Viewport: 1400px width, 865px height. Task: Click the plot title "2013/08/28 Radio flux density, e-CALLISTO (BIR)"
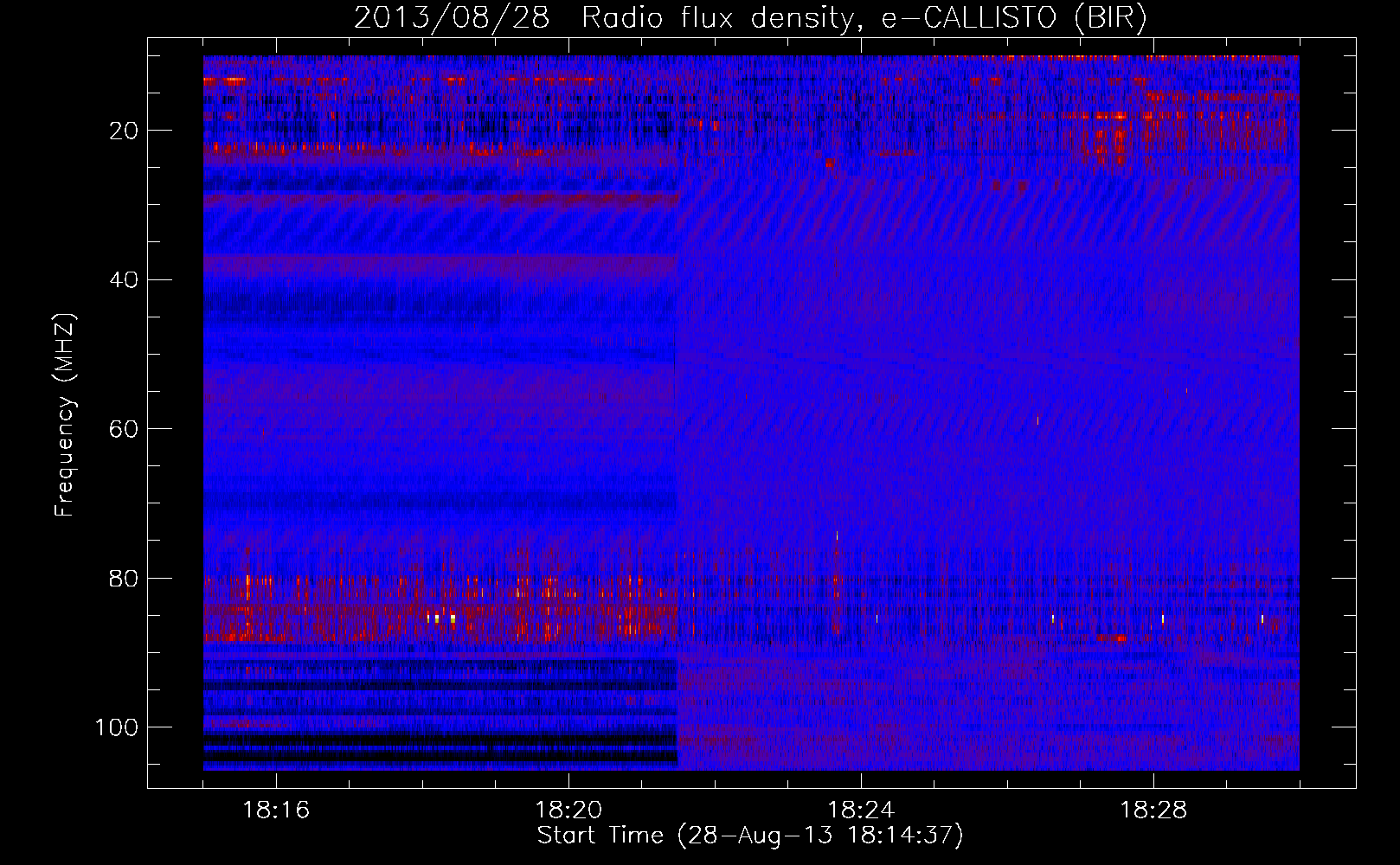pos(750,18)
